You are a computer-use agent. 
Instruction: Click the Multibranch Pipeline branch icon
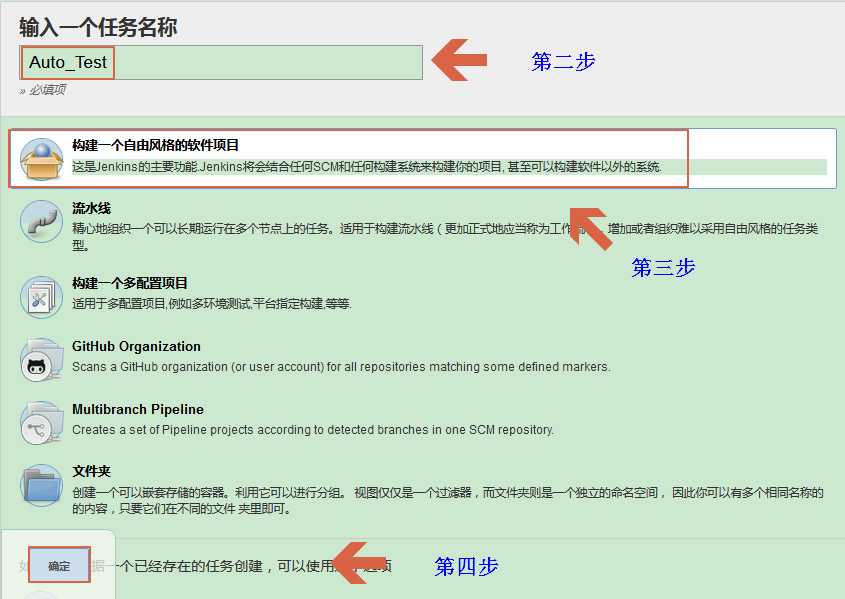(41, 423)
